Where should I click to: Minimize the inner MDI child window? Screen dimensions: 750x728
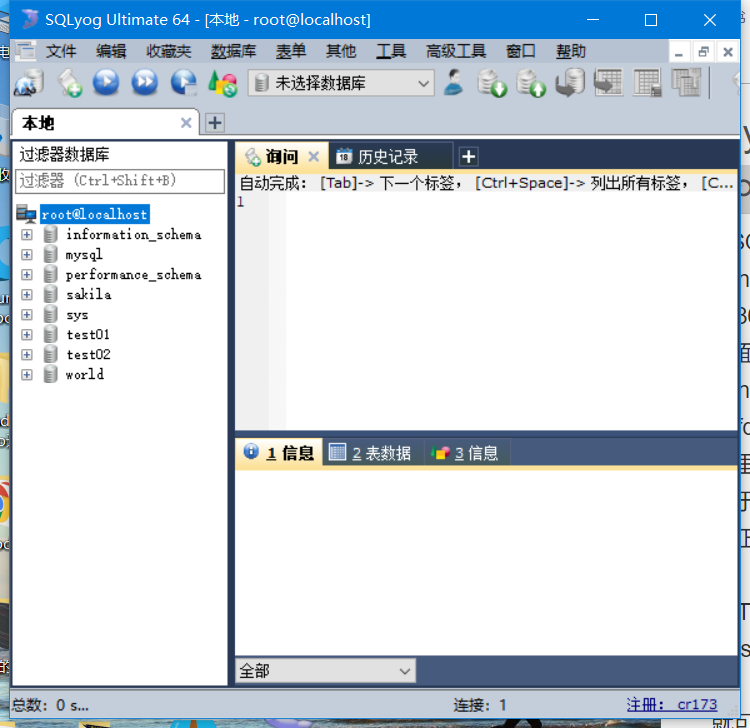(x=679, y=52)
